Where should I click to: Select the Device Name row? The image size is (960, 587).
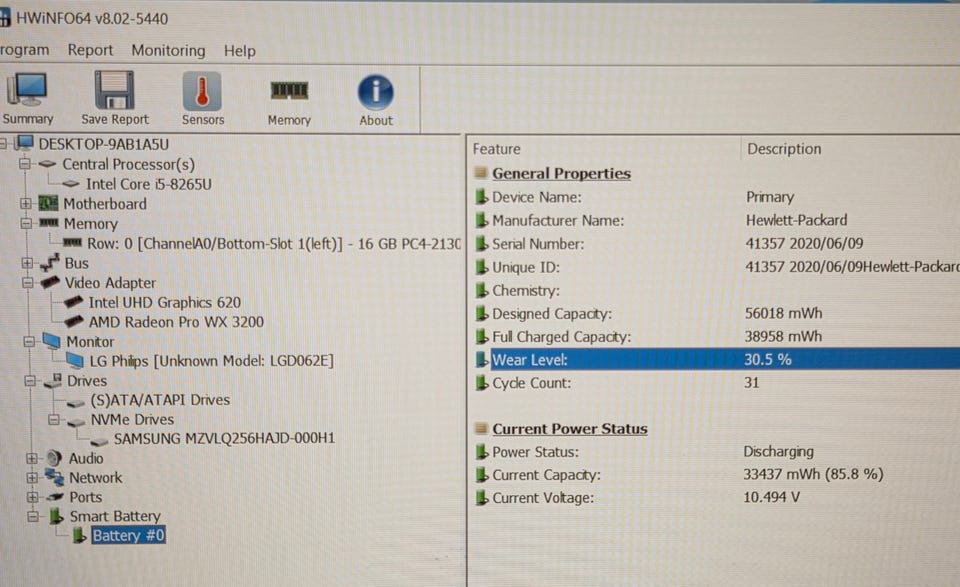[717, 196]
